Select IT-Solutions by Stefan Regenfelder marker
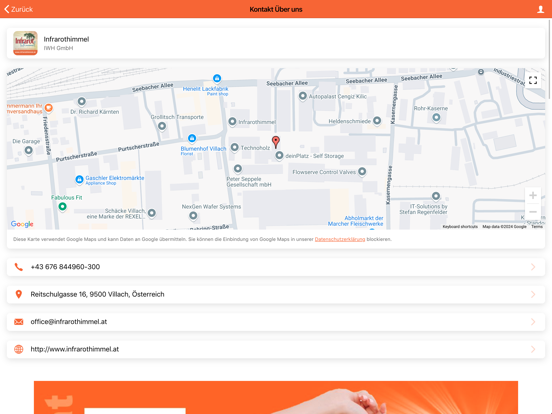The width and height of the screenshot is (552, 414). tap(436, 195)
